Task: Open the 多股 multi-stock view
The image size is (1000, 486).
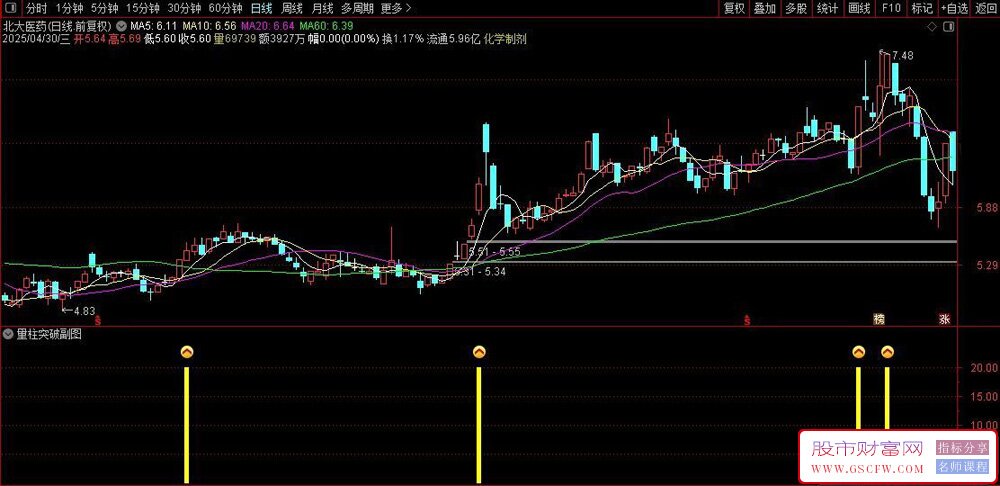Action: click(796, 9)
